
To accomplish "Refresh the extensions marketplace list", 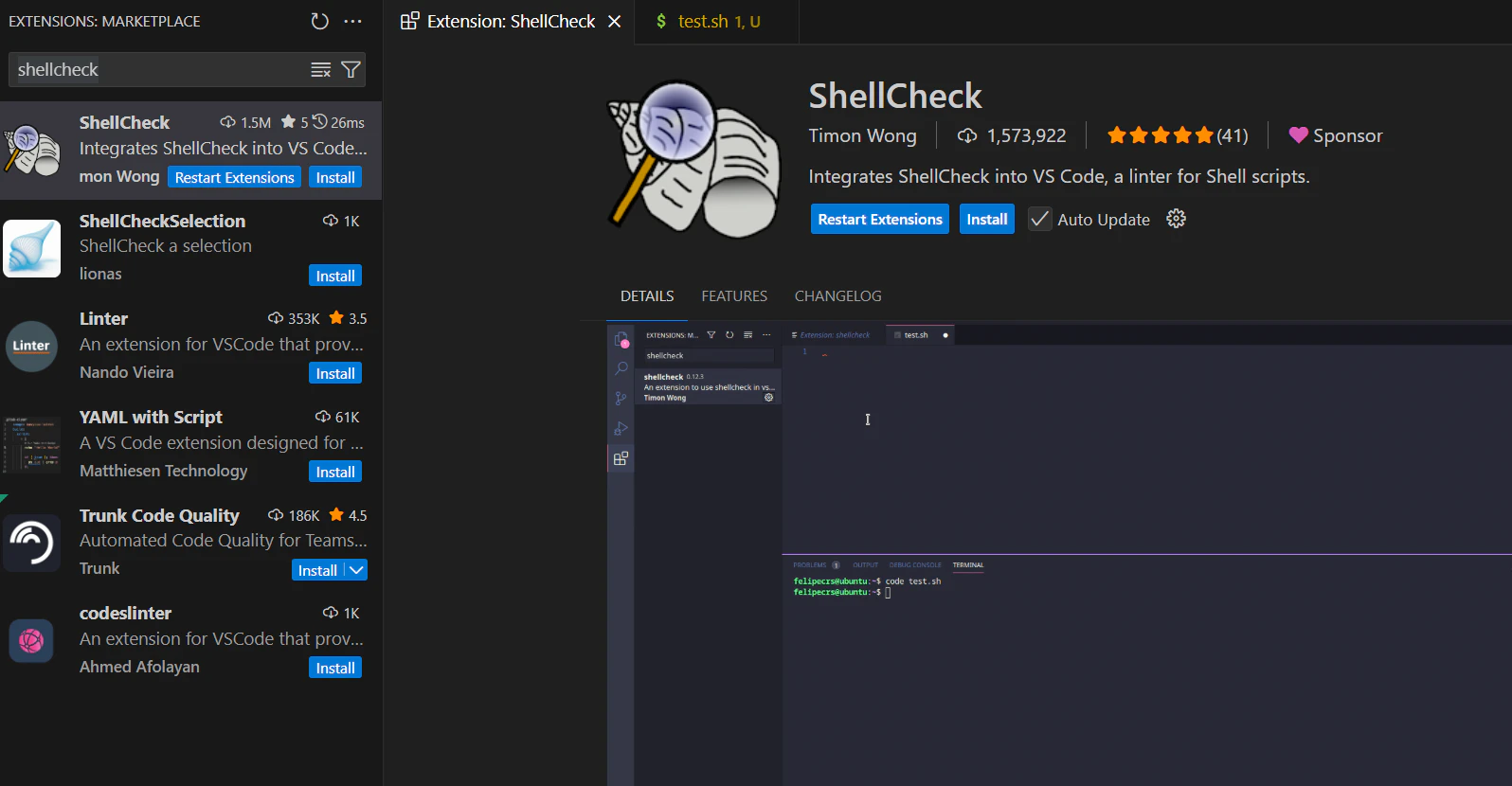I will click(x=320, y=21).
